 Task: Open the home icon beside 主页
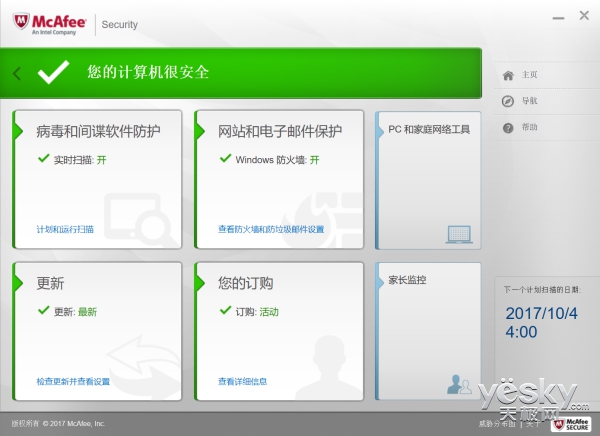coord(508,75)
